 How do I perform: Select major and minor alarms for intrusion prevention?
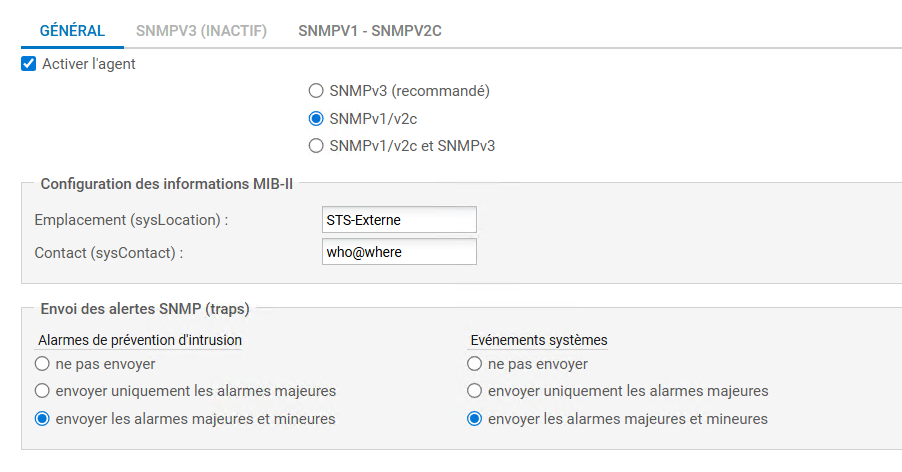click(x=42, y=419)
